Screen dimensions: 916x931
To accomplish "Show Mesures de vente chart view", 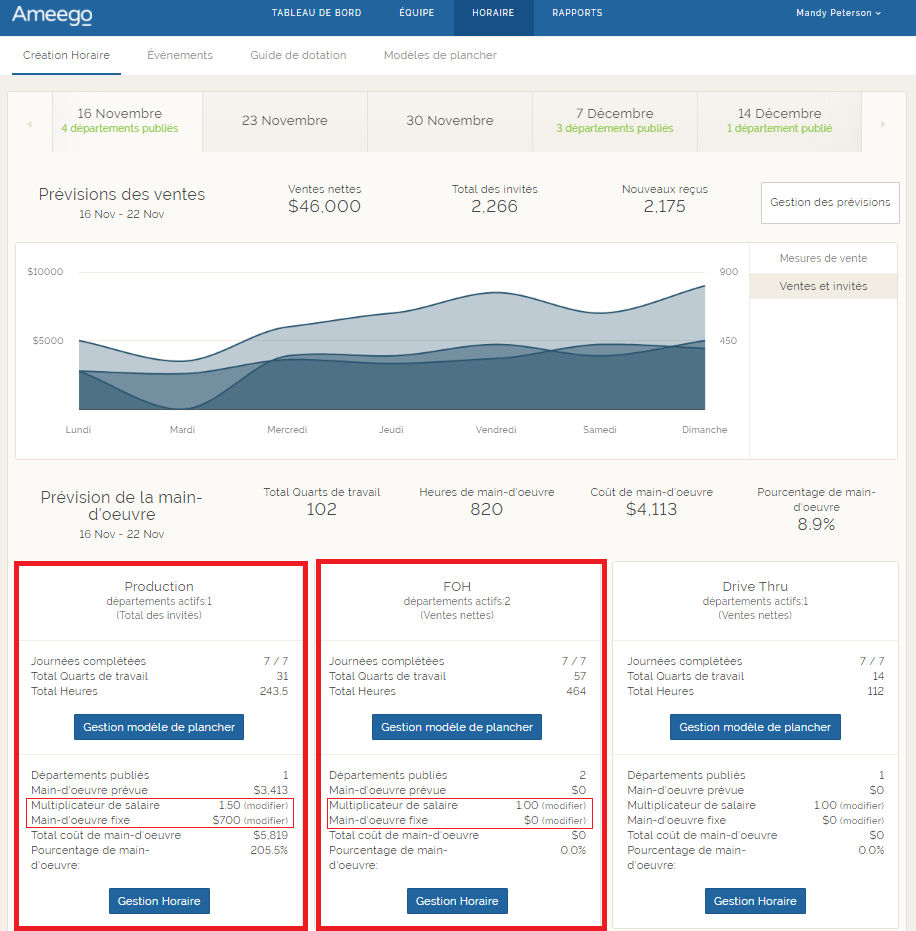I will point(823,258).
